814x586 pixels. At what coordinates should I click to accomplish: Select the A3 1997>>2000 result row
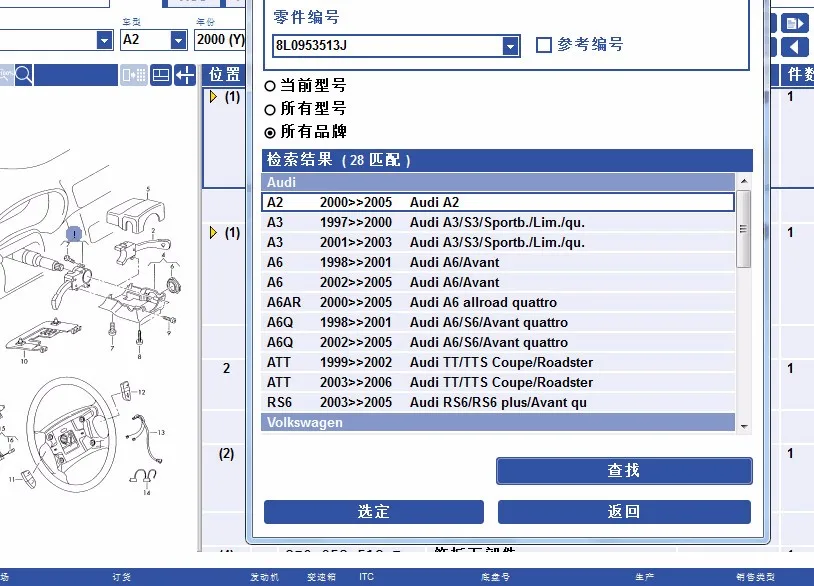click(x=498, y=223)
